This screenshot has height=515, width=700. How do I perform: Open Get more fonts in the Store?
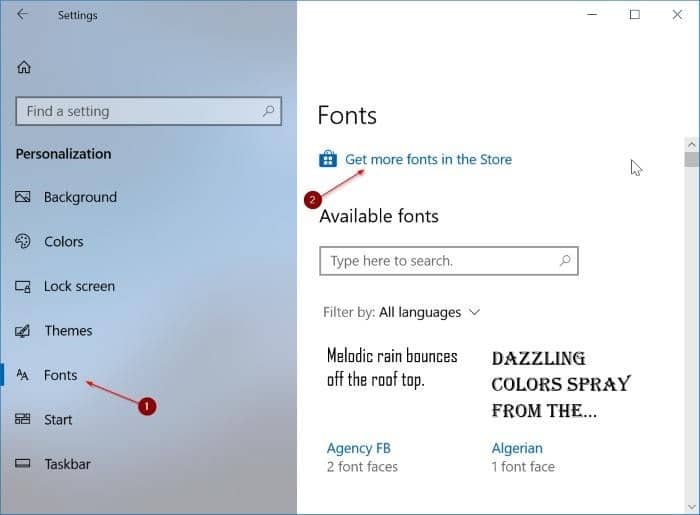coord(429,159)
